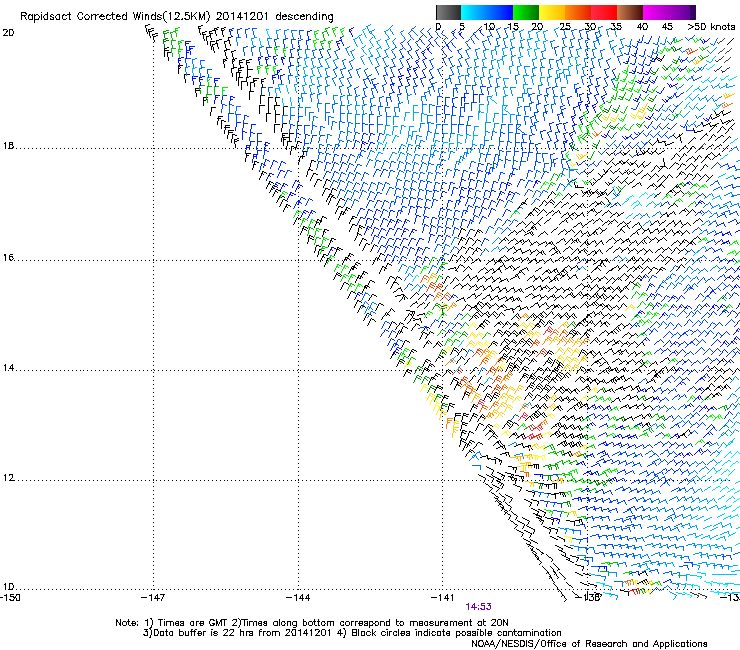
Task: Click the 'Times are GMT' note line
Action: tap(311, 623)
